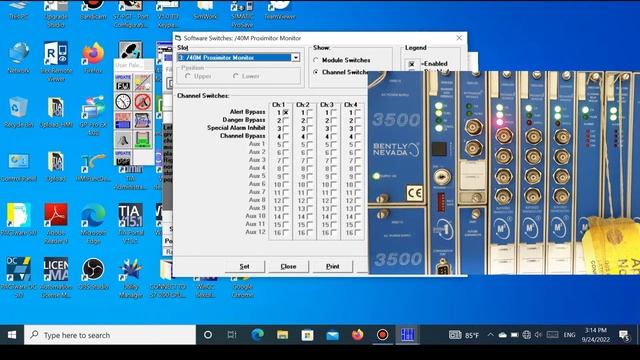This screenshot has height=360, width=640.
Task: Open the Recycle Bin desktop icon
Action: tap(19, 112)
